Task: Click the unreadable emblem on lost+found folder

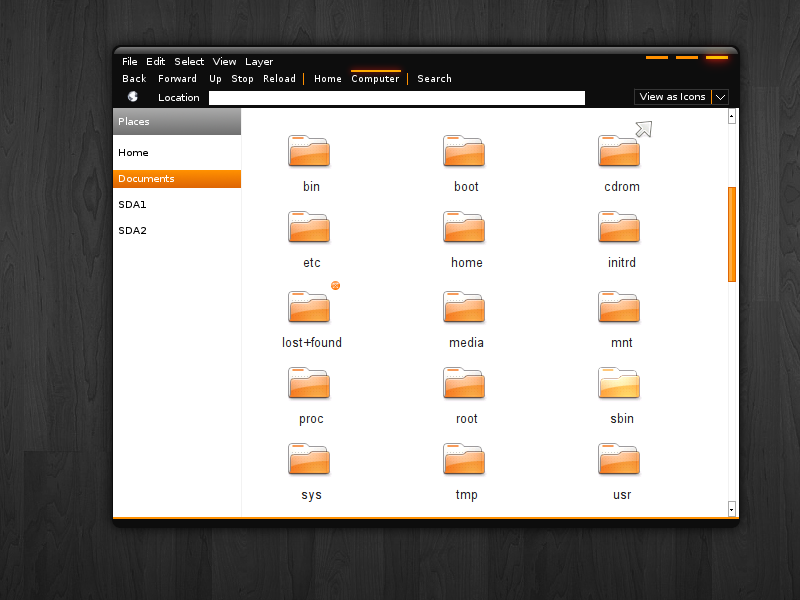Action: click(335, 285)
